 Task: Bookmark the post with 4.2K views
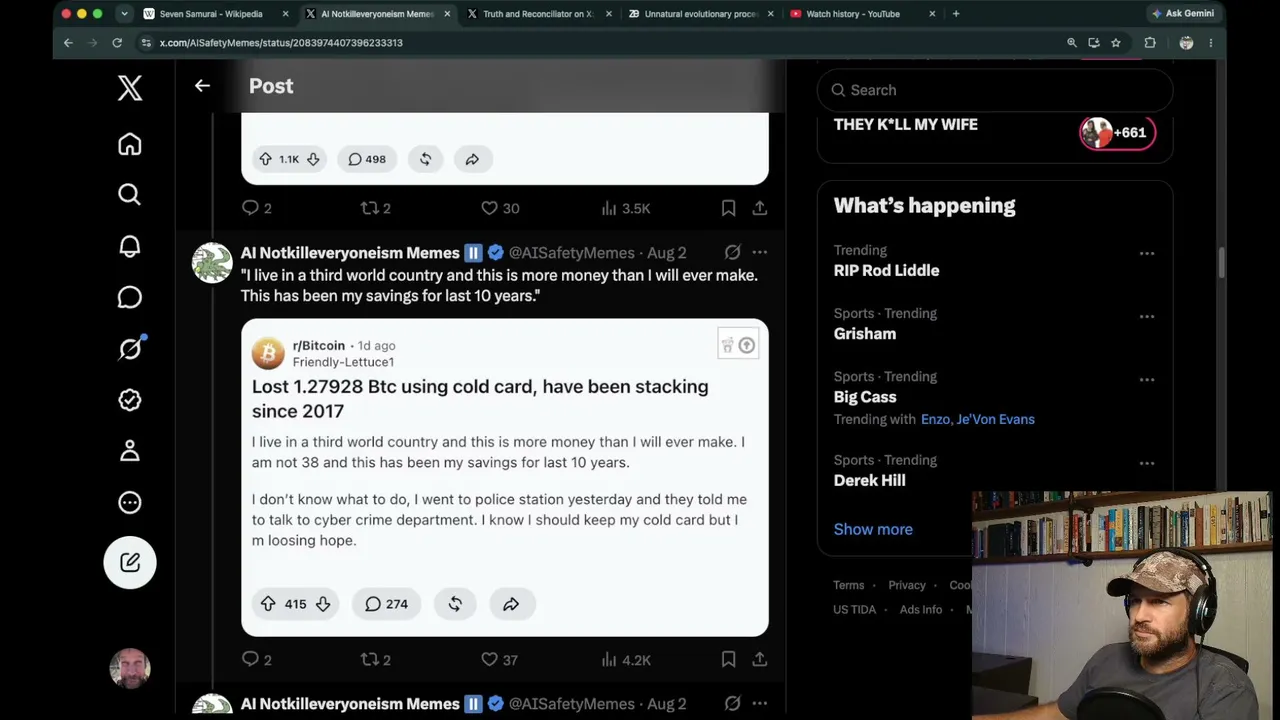tap(728, 659)
